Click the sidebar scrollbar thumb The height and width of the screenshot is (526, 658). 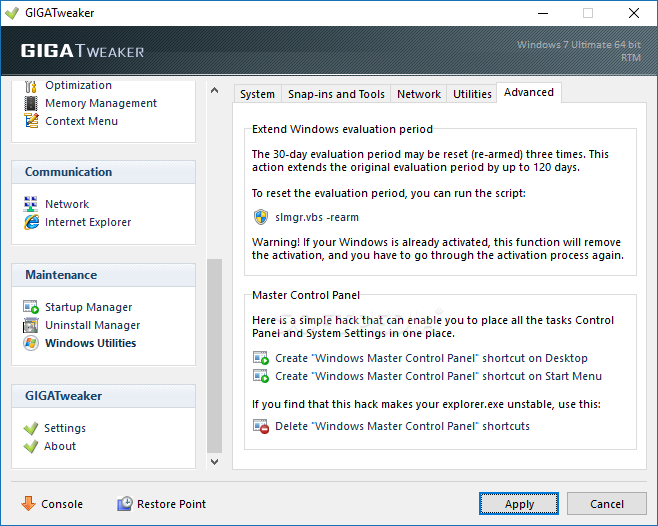click(214, 356)
